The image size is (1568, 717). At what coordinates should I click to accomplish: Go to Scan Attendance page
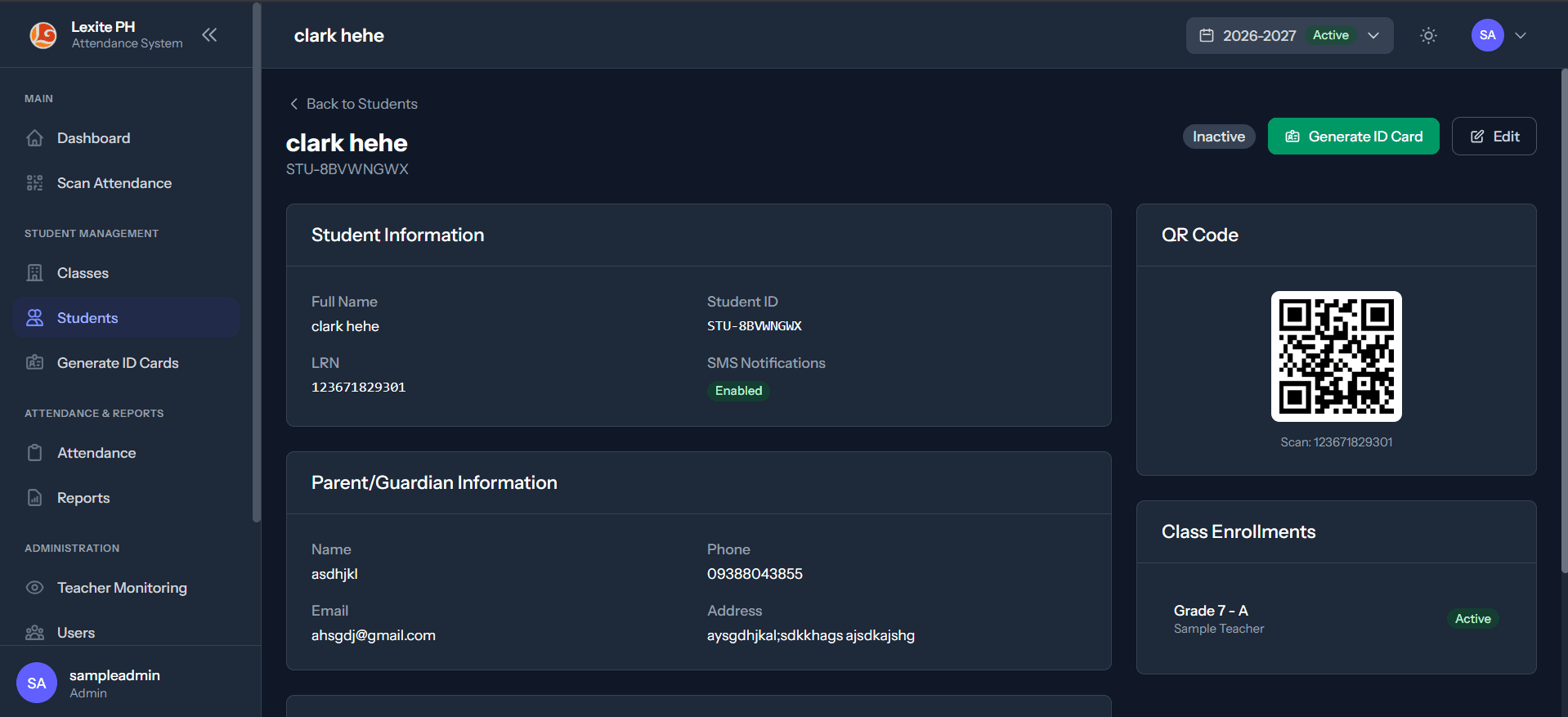pos(126,183)
